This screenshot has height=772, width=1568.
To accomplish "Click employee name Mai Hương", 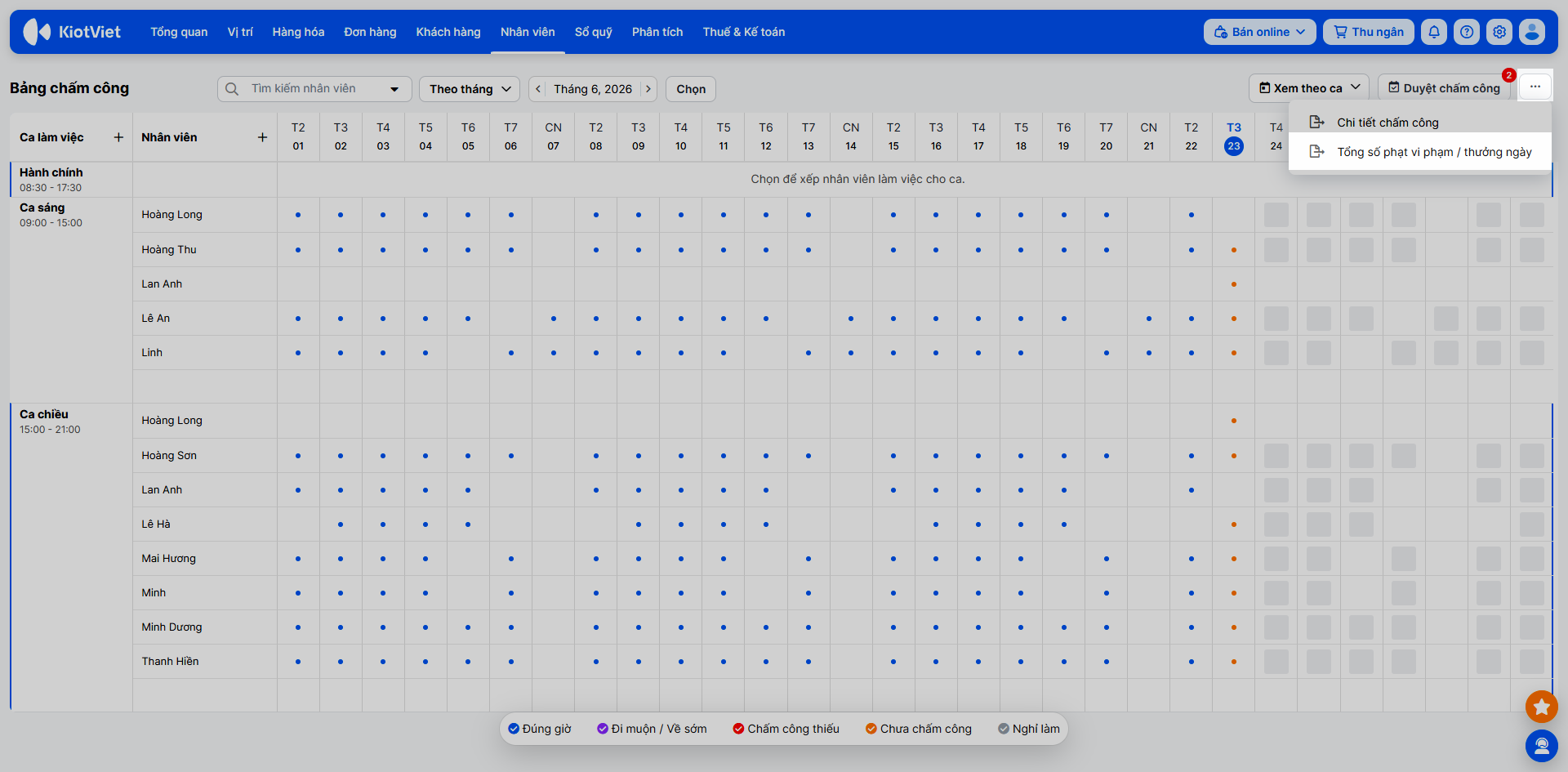I will (168, 559).
